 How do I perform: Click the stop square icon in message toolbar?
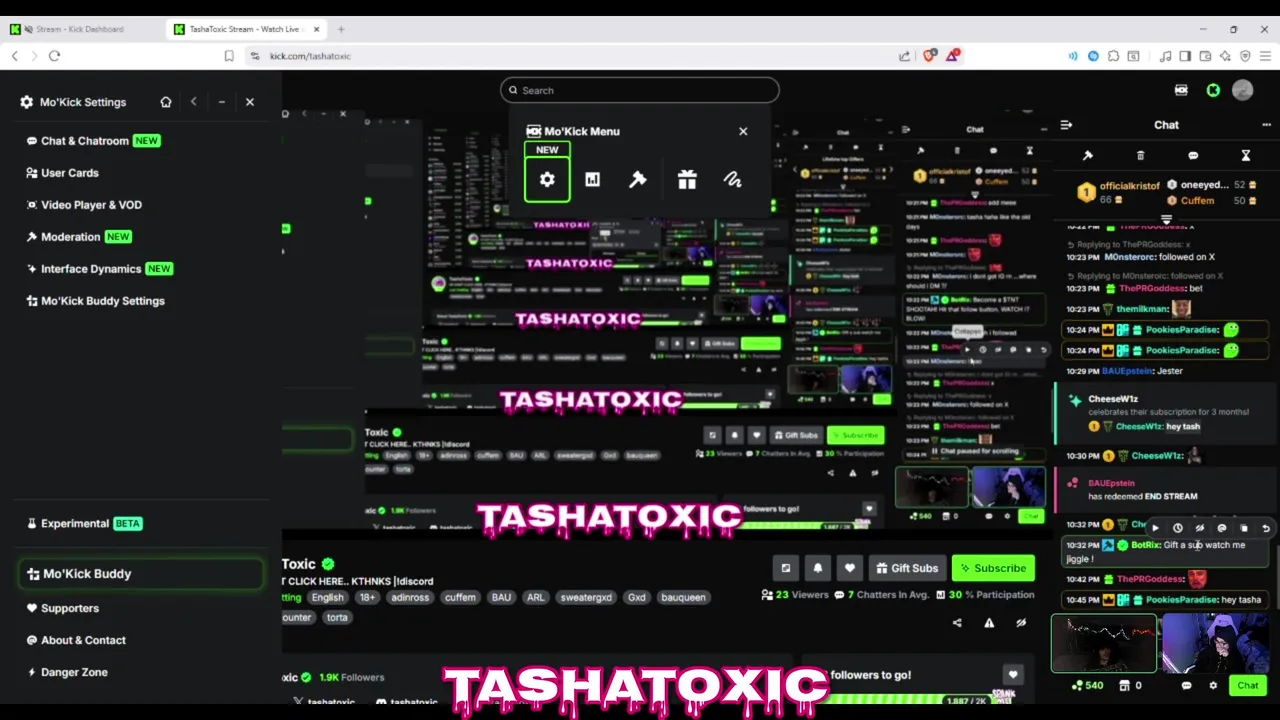(x=1244, y=528)
